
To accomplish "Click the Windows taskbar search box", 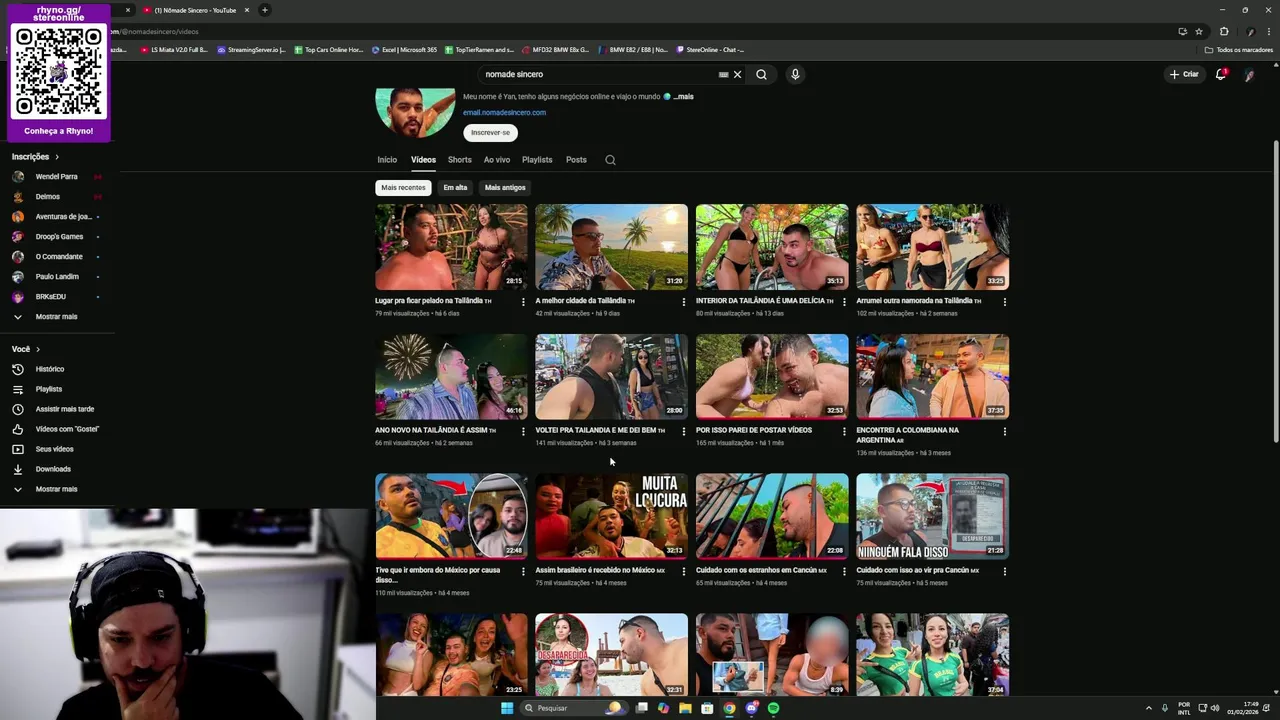I will pos(572,708).
